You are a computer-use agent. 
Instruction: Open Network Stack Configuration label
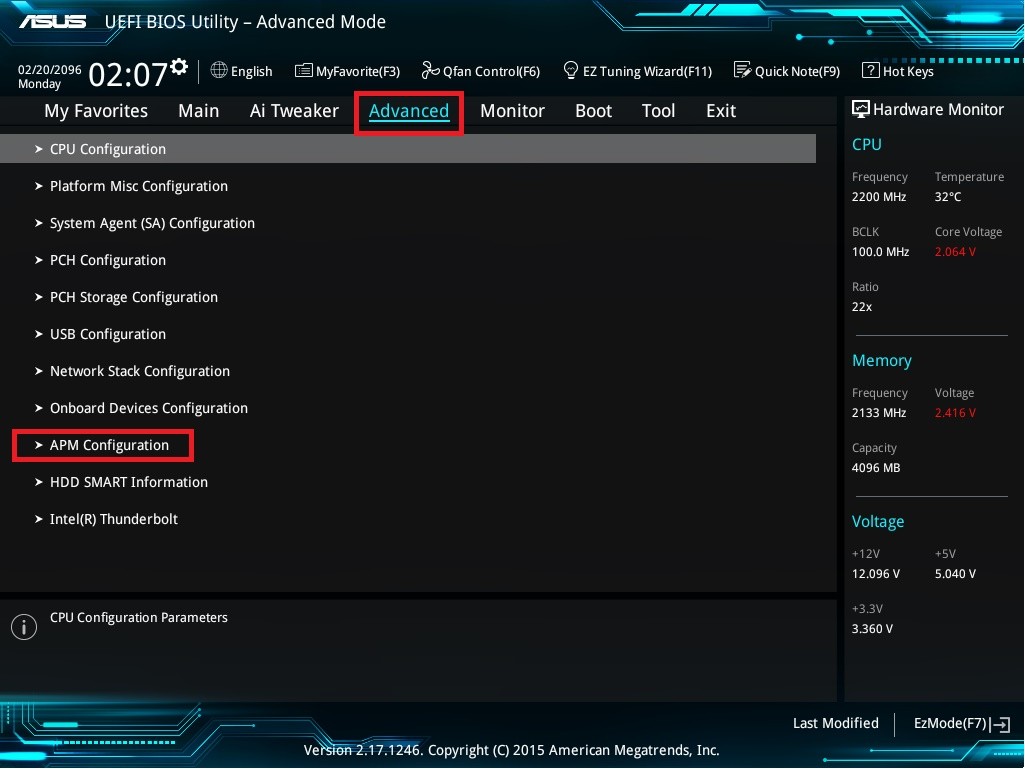point(140,371)
